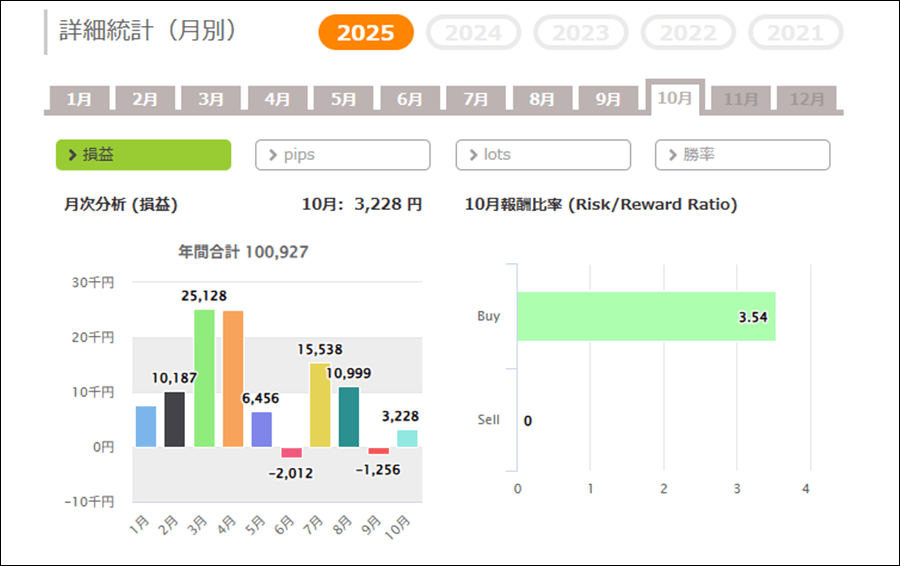Display the 勝率 win rate view
Viewport: 900px width, 566px height.
(x=743, y=155)
